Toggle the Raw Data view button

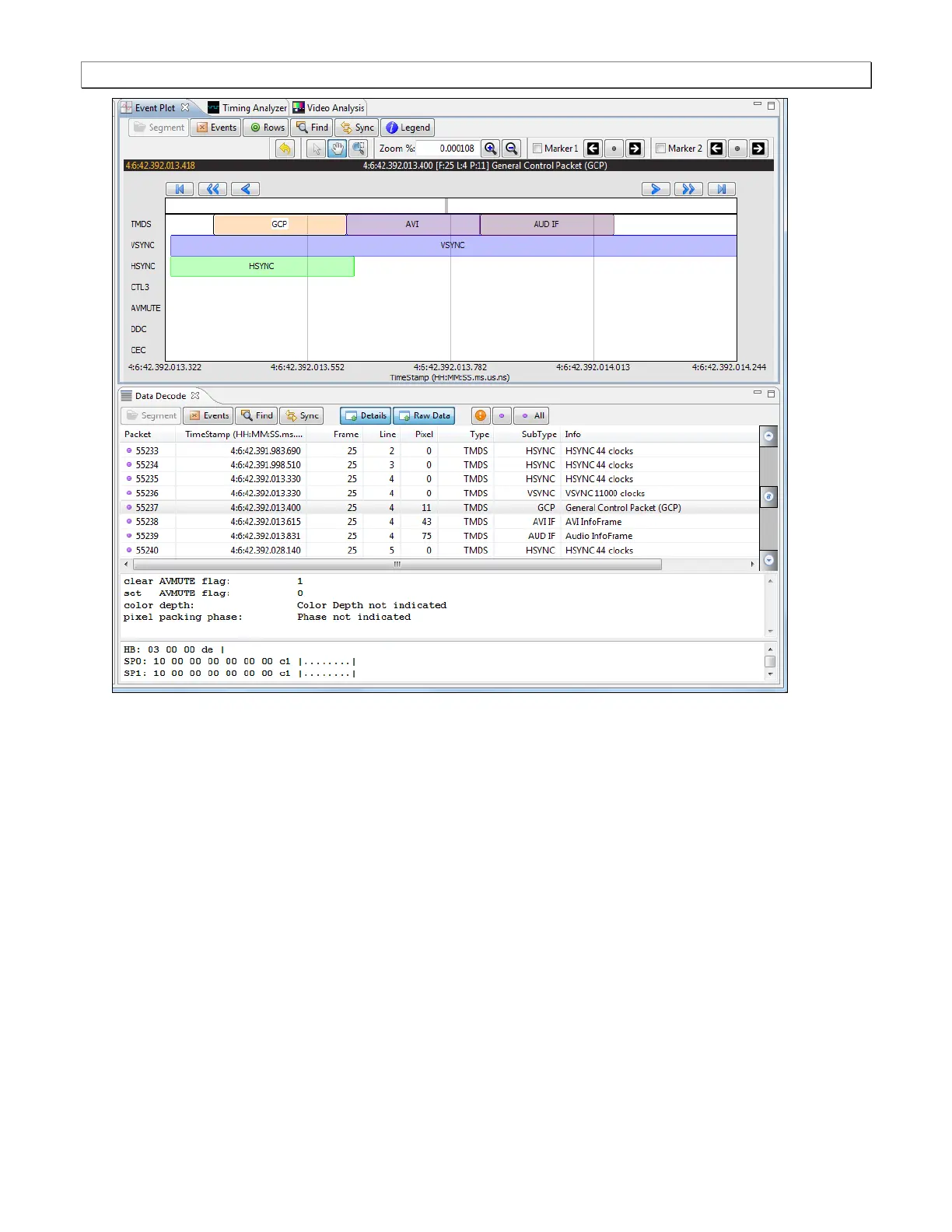coord(424,416)
